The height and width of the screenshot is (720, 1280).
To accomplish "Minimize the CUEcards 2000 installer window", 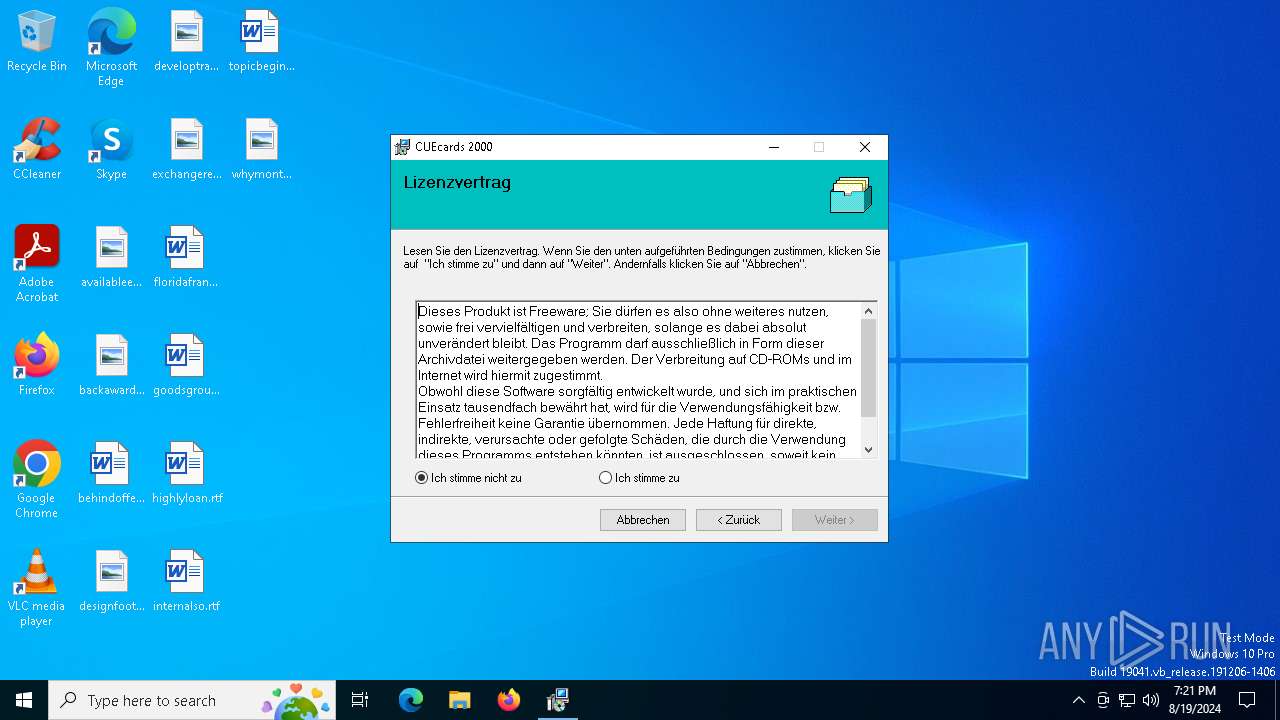I will point(773,147).
